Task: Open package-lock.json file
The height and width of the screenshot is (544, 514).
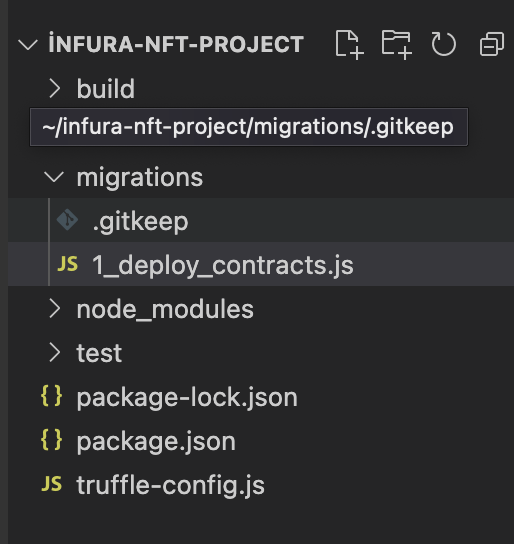Action: [x=261, y=396]
